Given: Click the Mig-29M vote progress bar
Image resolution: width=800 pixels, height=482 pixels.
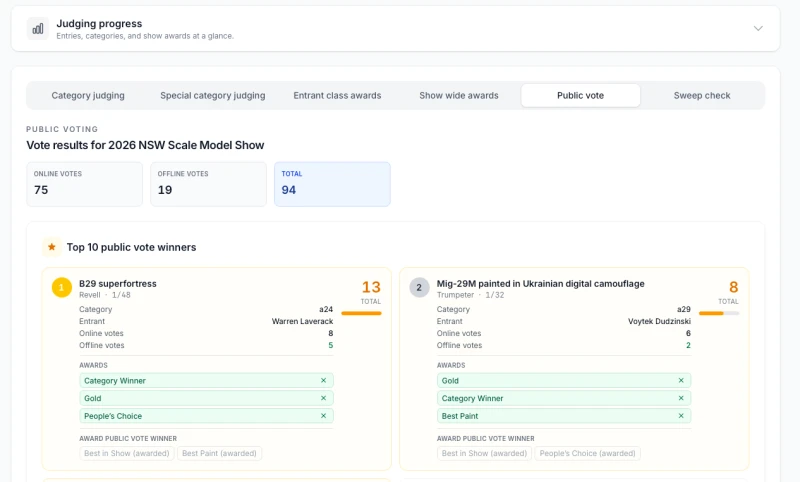Looking at the screenshot, I should (x=719, y=313).
